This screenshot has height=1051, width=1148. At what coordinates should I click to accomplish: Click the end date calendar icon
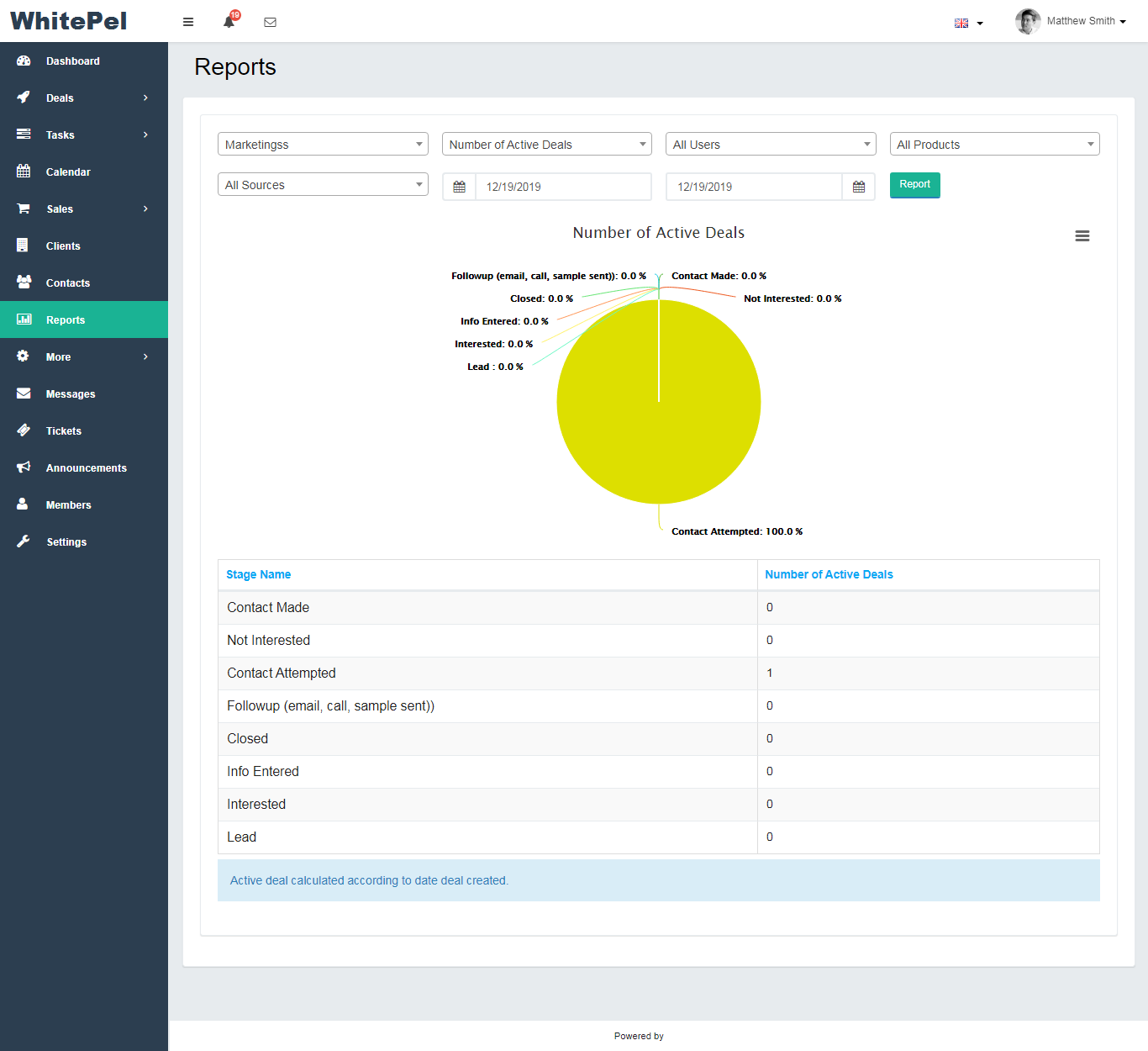point(858,187)
